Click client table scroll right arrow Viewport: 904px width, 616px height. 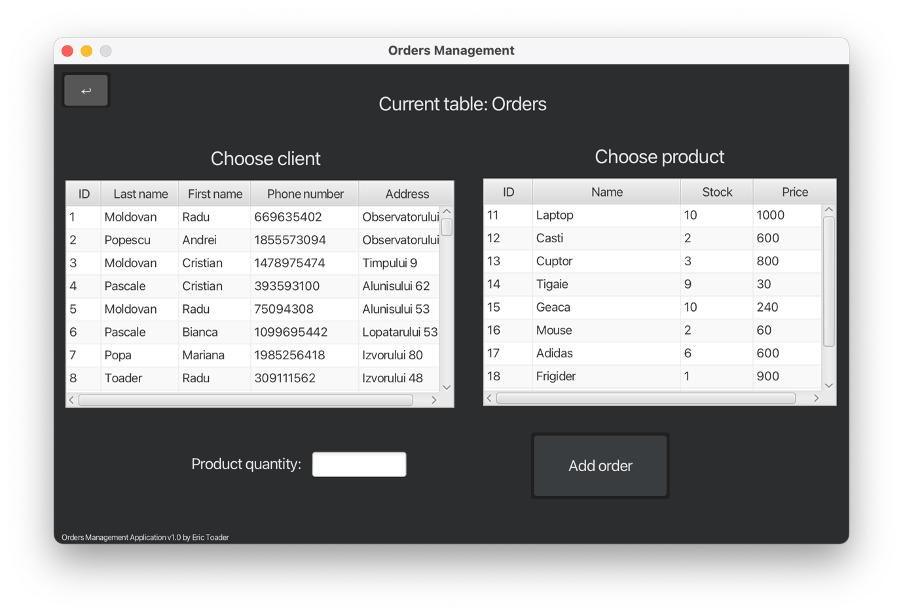coord(434,400)
